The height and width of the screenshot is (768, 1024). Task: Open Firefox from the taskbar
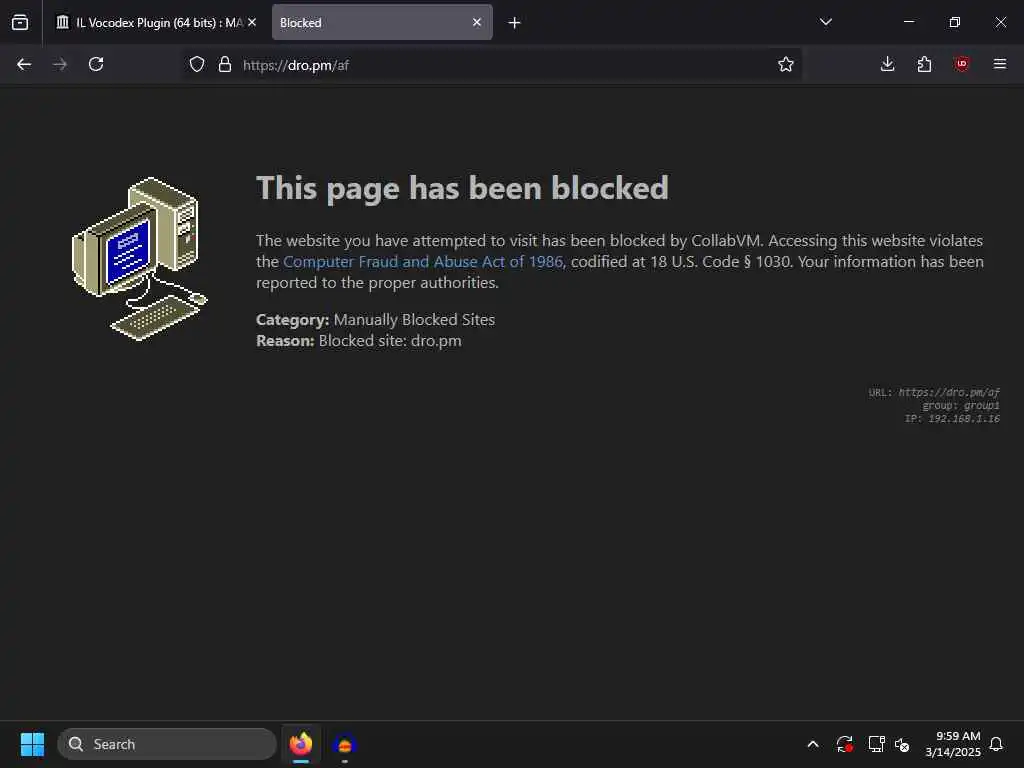(300, 744)
